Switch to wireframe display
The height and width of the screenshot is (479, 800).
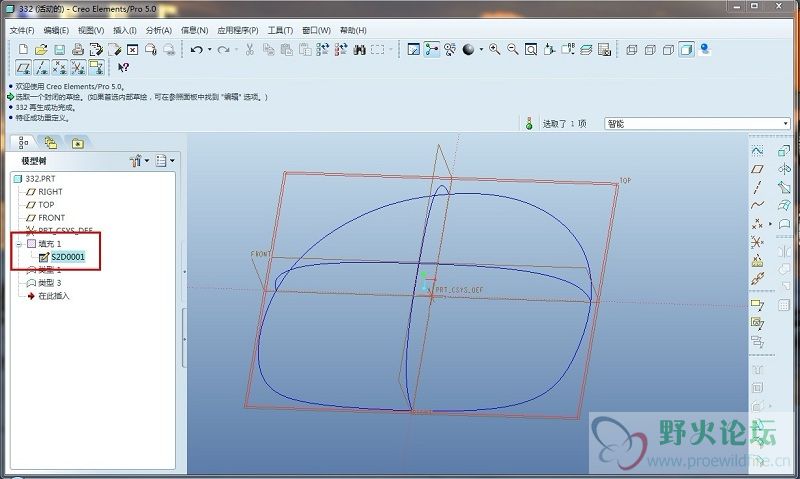click(x=632, y=49)
